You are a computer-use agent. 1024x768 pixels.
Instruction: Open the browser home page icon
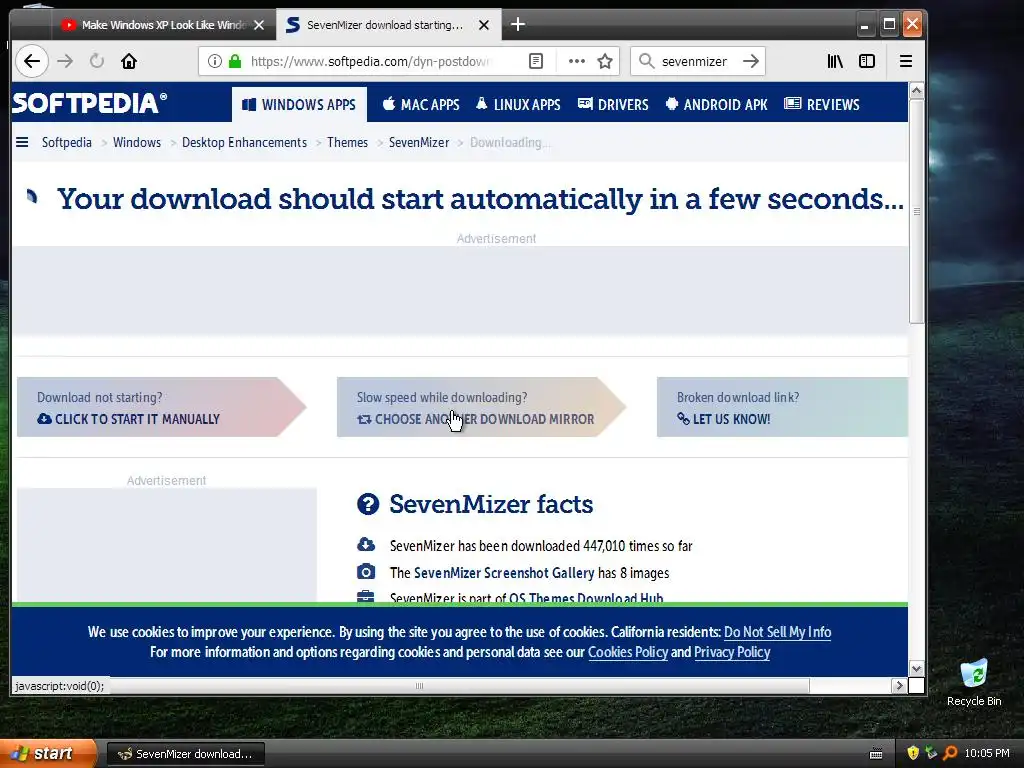coord(129,61)
